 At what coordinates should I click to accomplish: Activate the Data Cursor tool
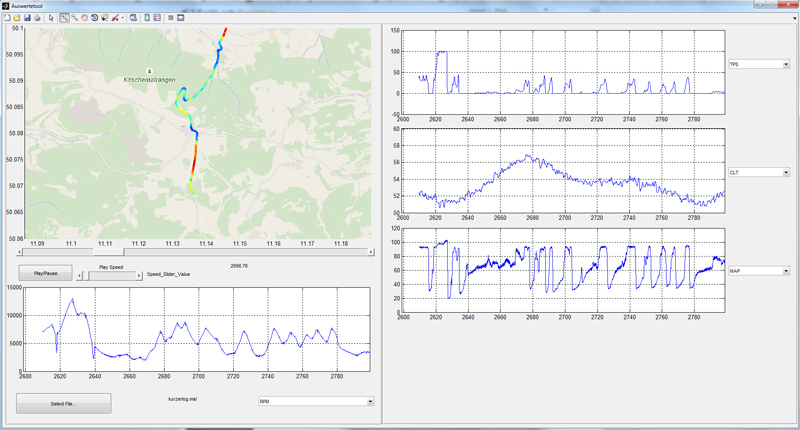tap(104, 18)
